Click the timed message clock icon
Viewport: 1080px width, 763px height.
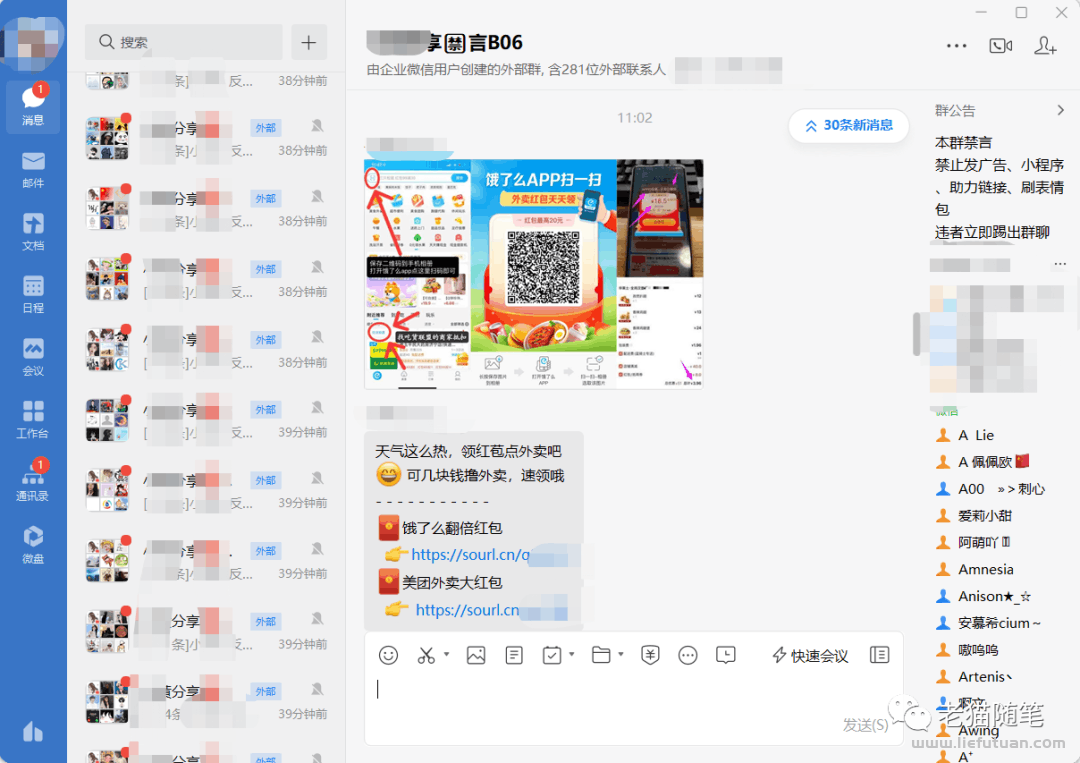click(x=725, y=655)
